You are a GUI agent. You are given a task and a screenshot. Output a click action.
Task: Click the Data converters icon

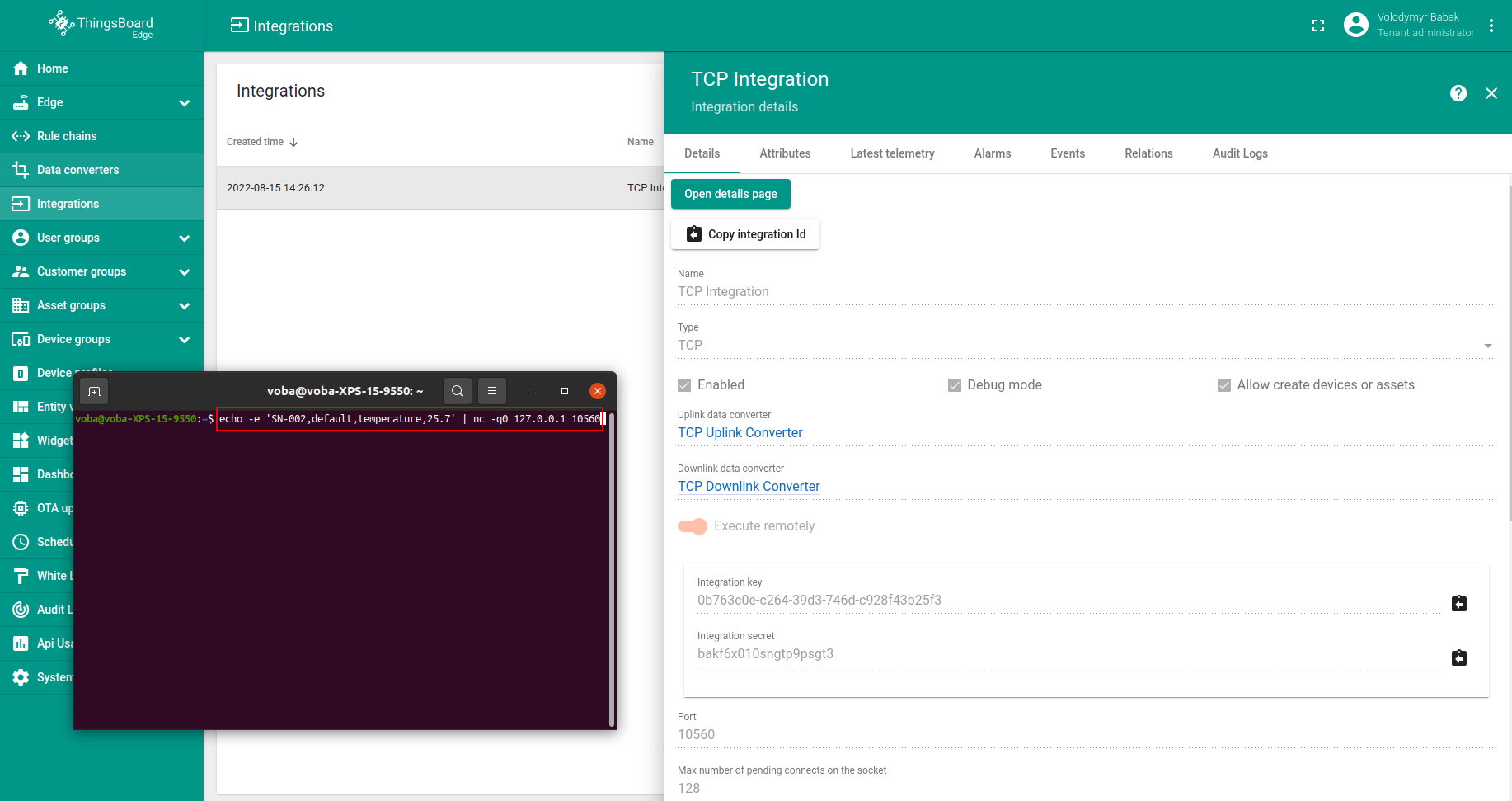tap(21, 170)
